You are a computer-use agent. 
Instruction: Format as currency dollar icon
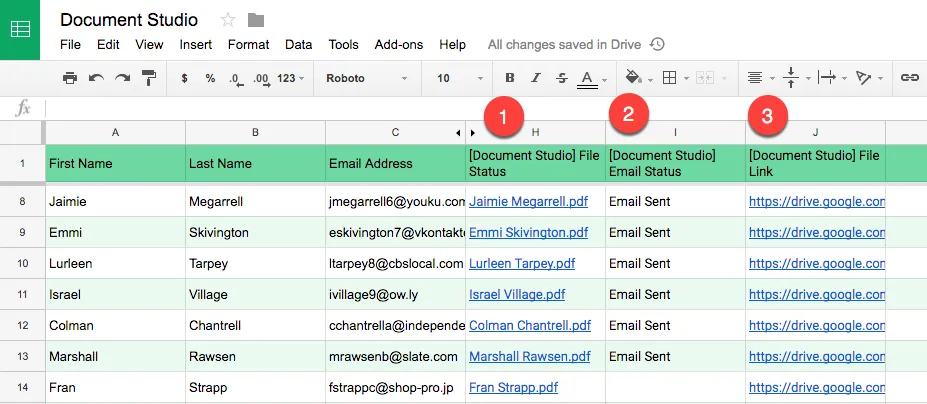pos(184,78)
